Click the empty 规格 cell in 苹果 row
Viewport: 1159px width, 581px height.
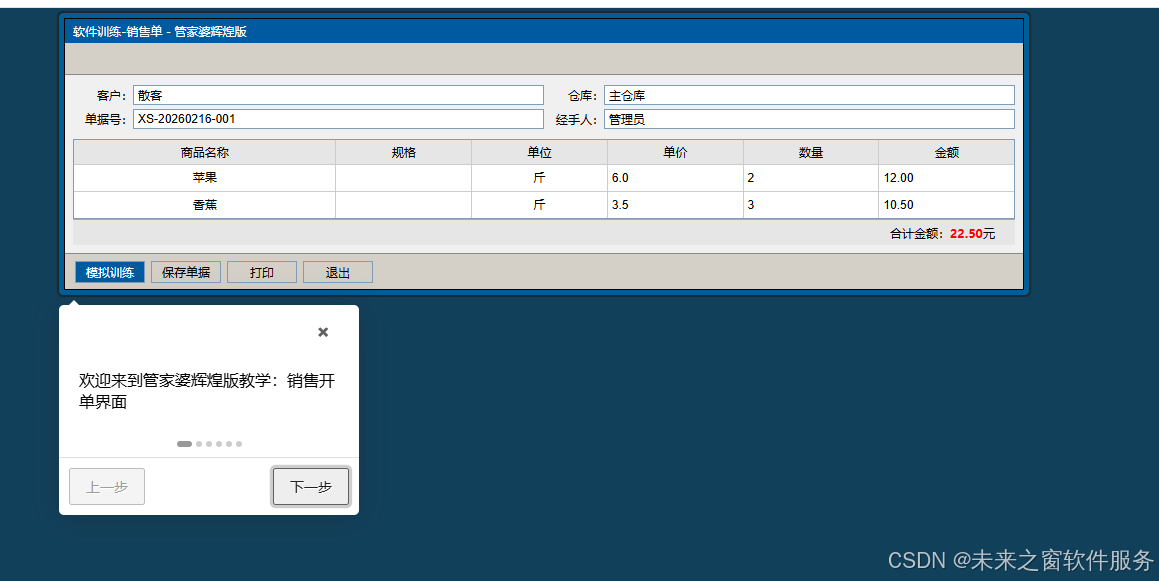tap(404, 178)
